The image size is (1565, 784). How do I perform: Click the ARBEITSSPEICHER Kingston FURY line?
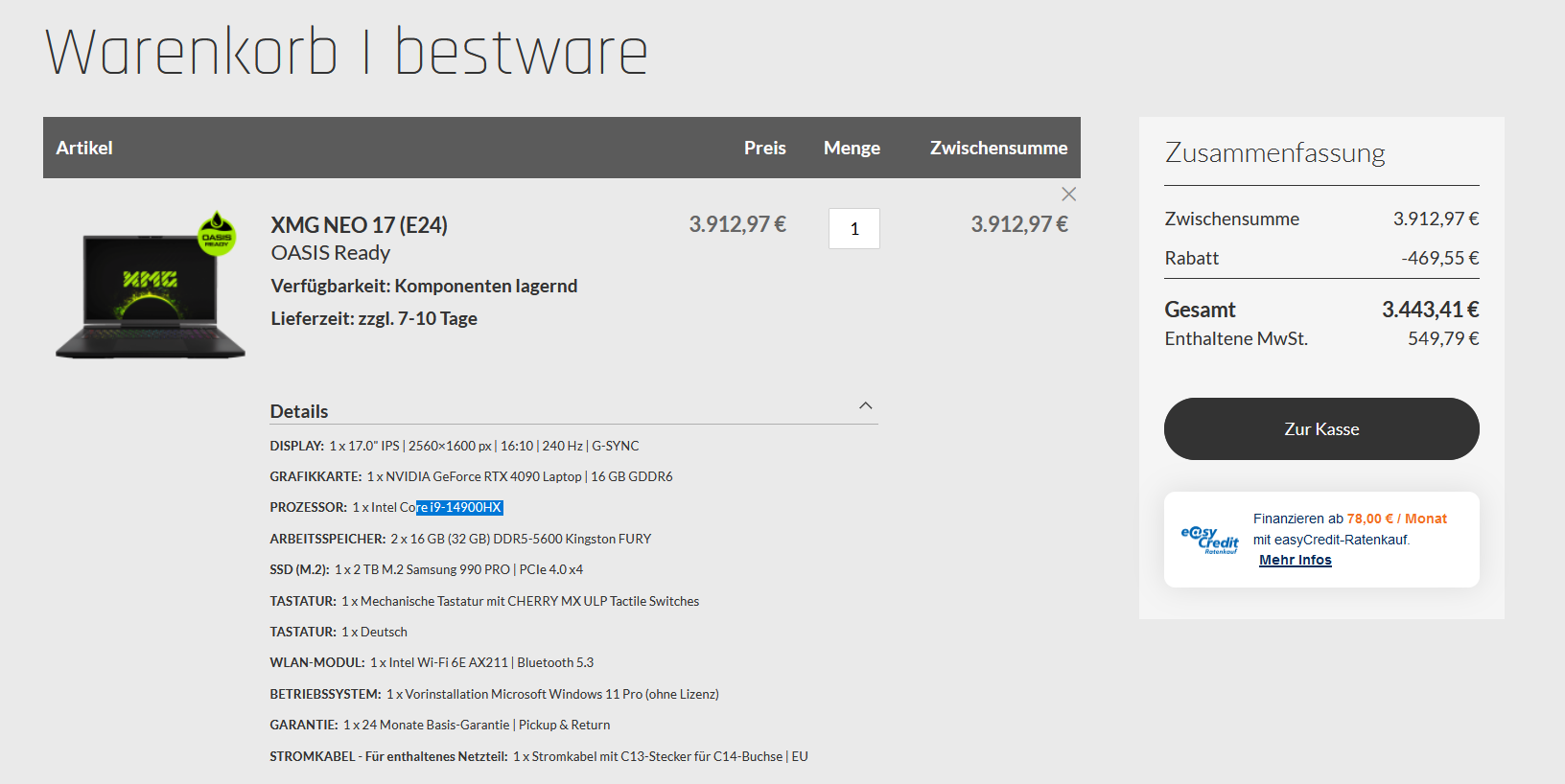460,539
